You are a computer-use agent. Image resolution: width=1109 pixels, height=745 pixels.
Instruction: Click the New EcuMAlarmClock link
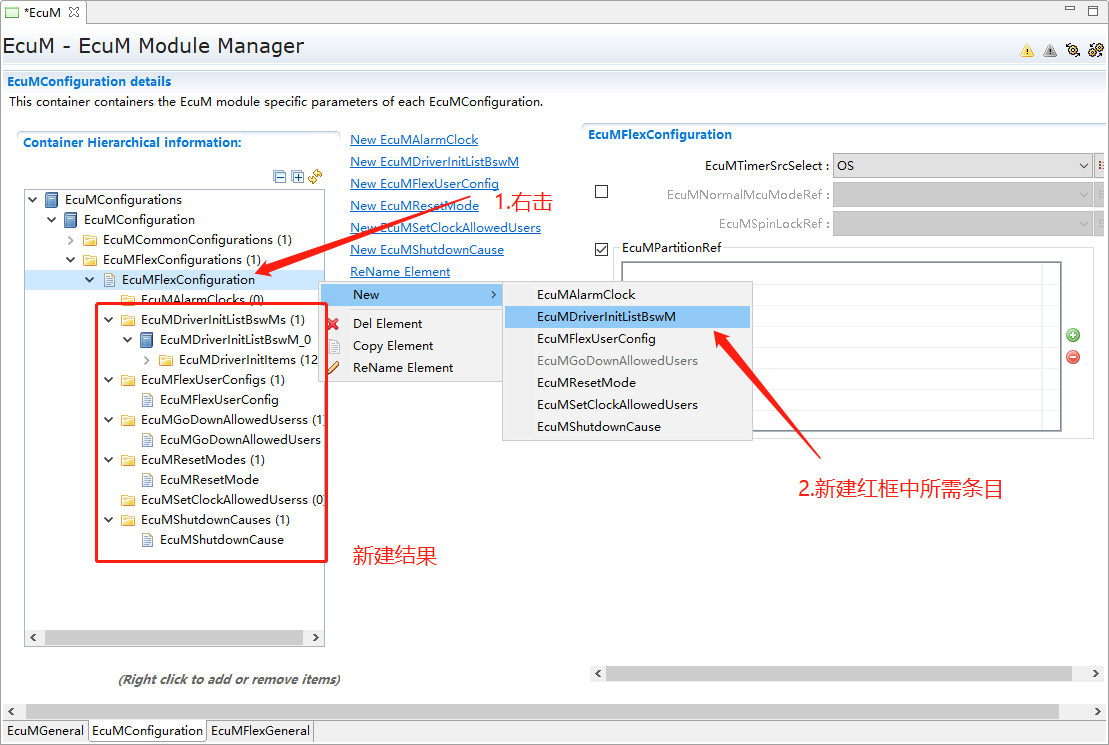414,140
